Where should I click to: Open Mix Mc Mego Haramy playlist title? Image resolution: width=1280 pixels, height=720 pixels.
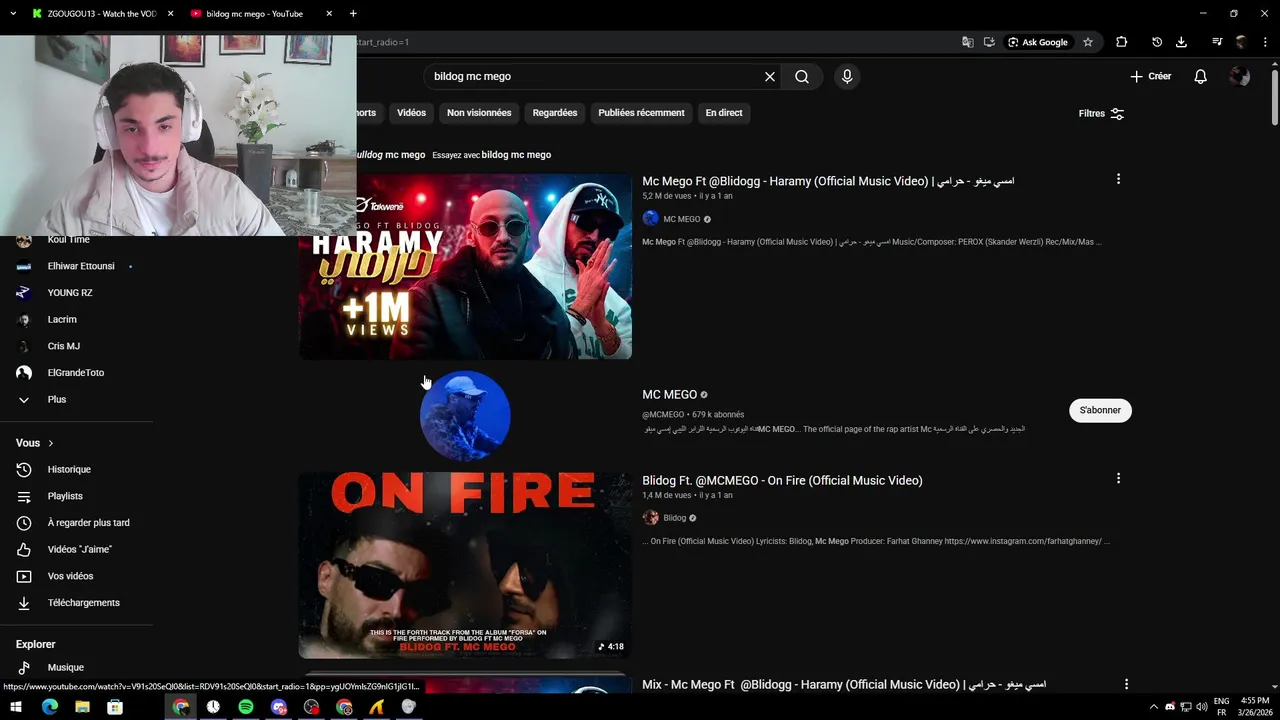tap(844, 685)
